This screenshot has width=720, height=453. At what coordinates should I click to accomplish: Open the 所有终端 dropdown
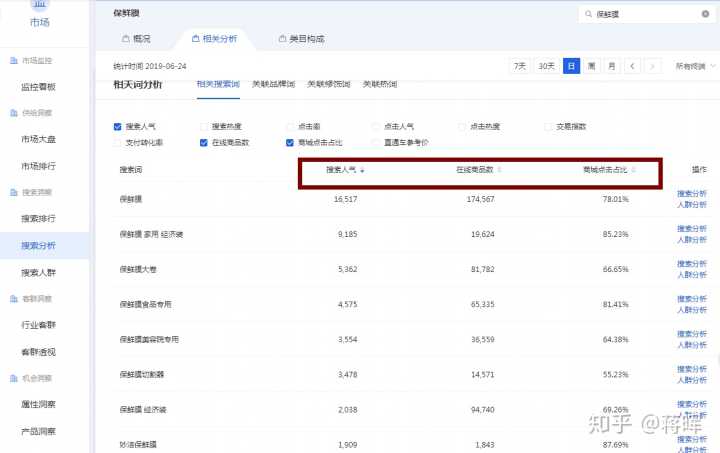point(697,66)
